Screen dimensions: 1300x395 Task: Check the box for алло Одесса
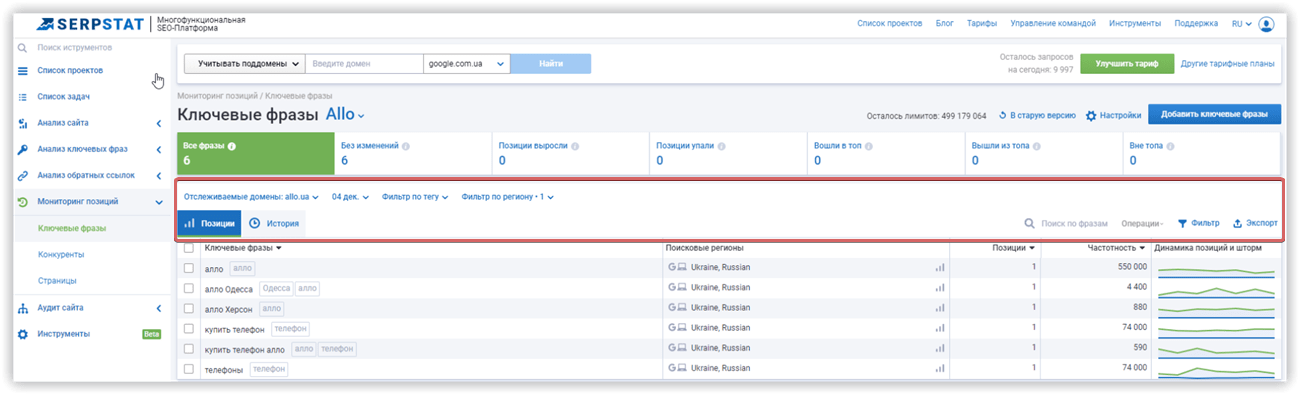[x=189, y=288]
